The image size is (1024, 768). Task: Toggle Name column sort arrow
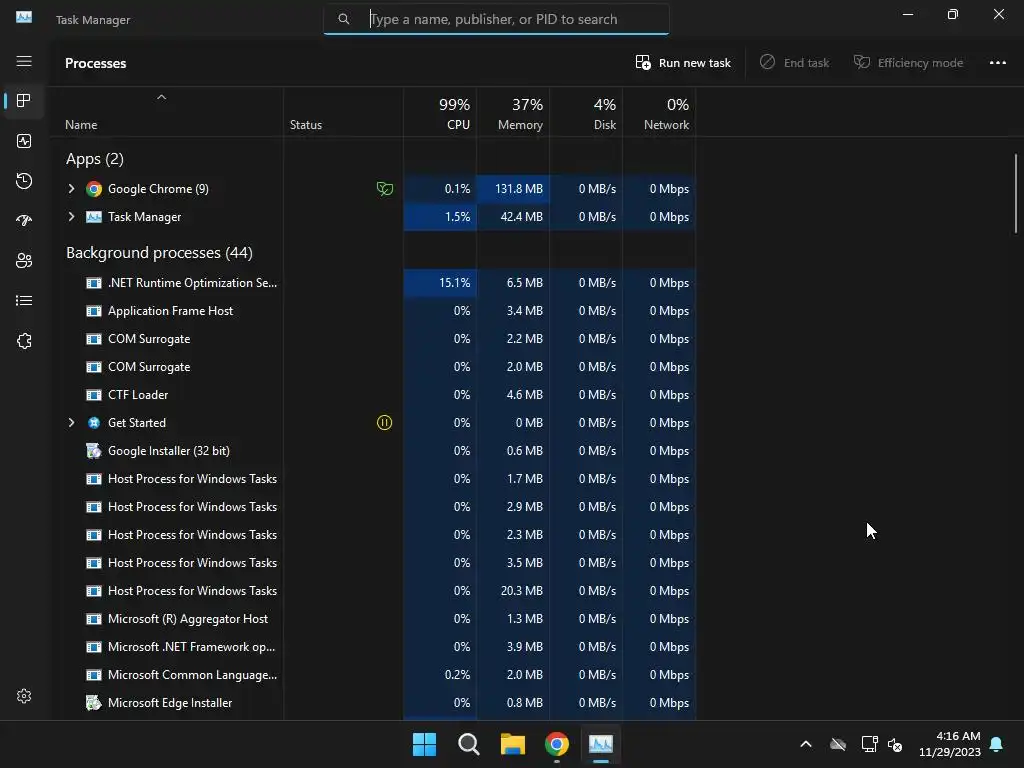[x=161, y=97]
